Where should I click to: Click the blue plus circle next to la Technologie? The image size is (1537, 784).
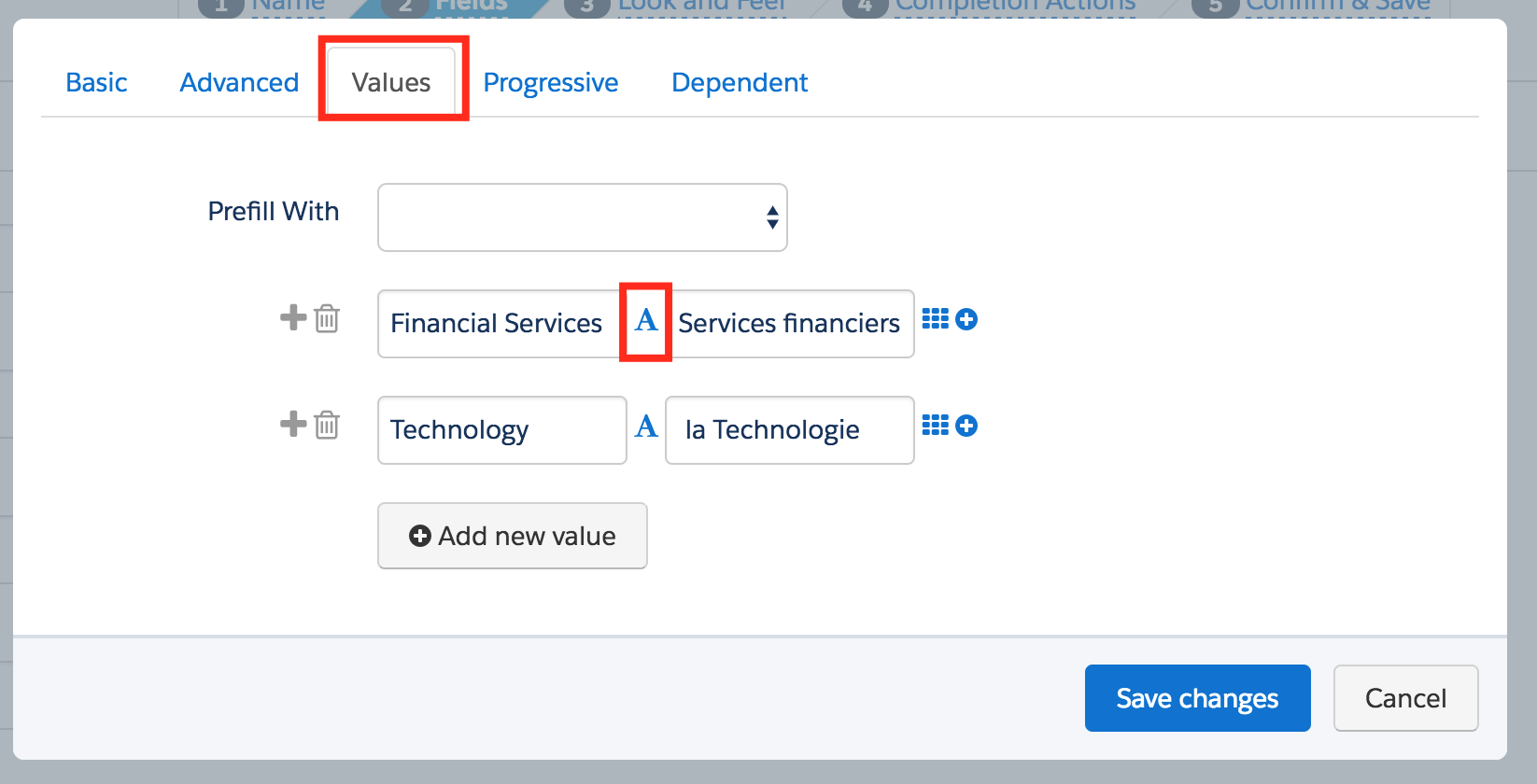click(x=966, y=426)
